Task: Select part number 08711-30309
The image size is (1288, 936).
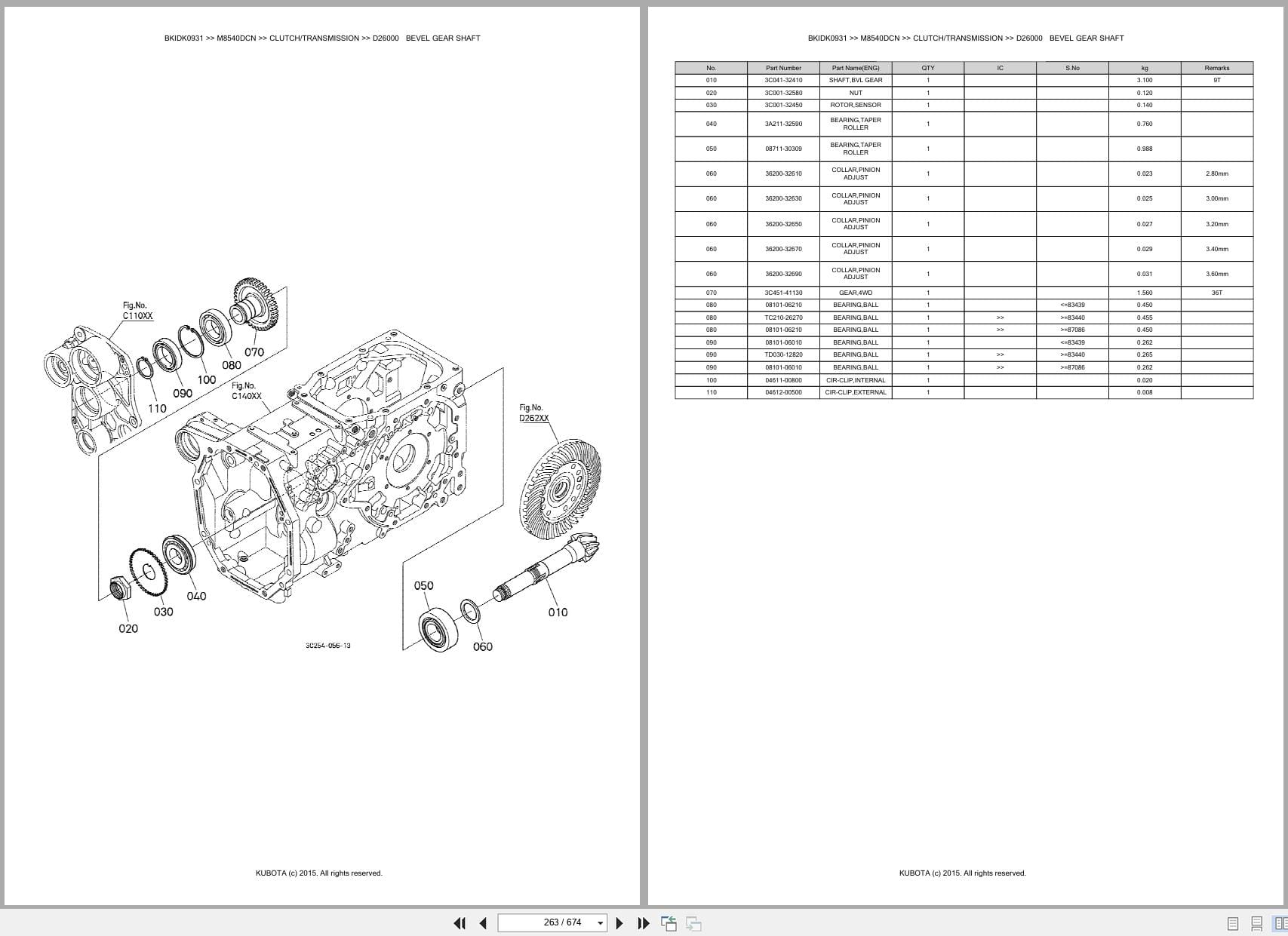Action: 783,149
